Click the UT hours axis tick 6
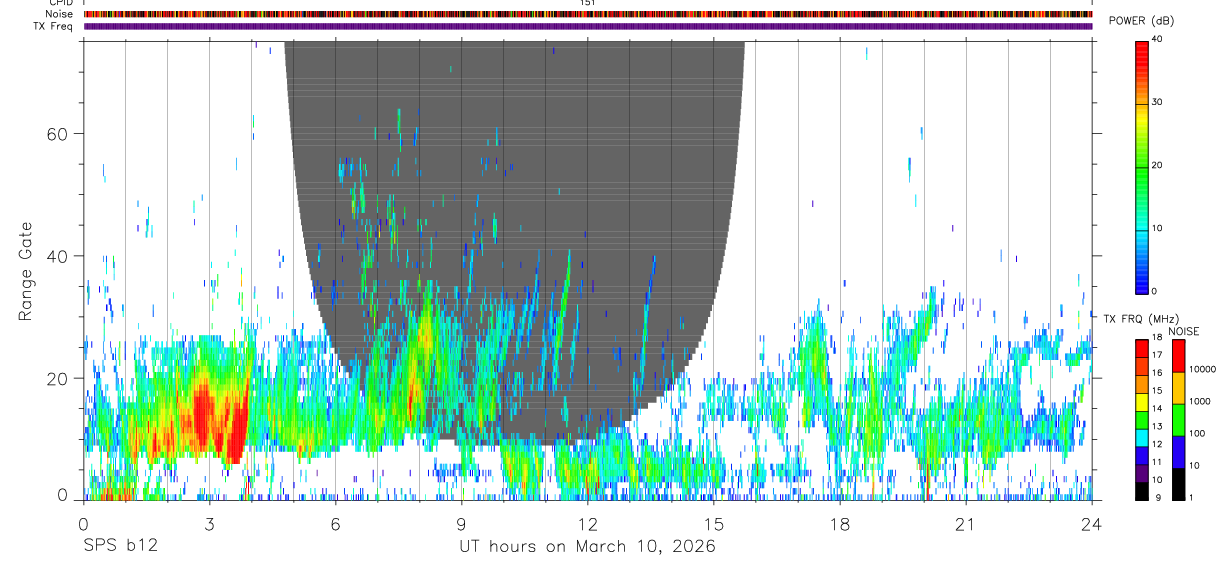 pyautogui.click(x=335, y=524)
